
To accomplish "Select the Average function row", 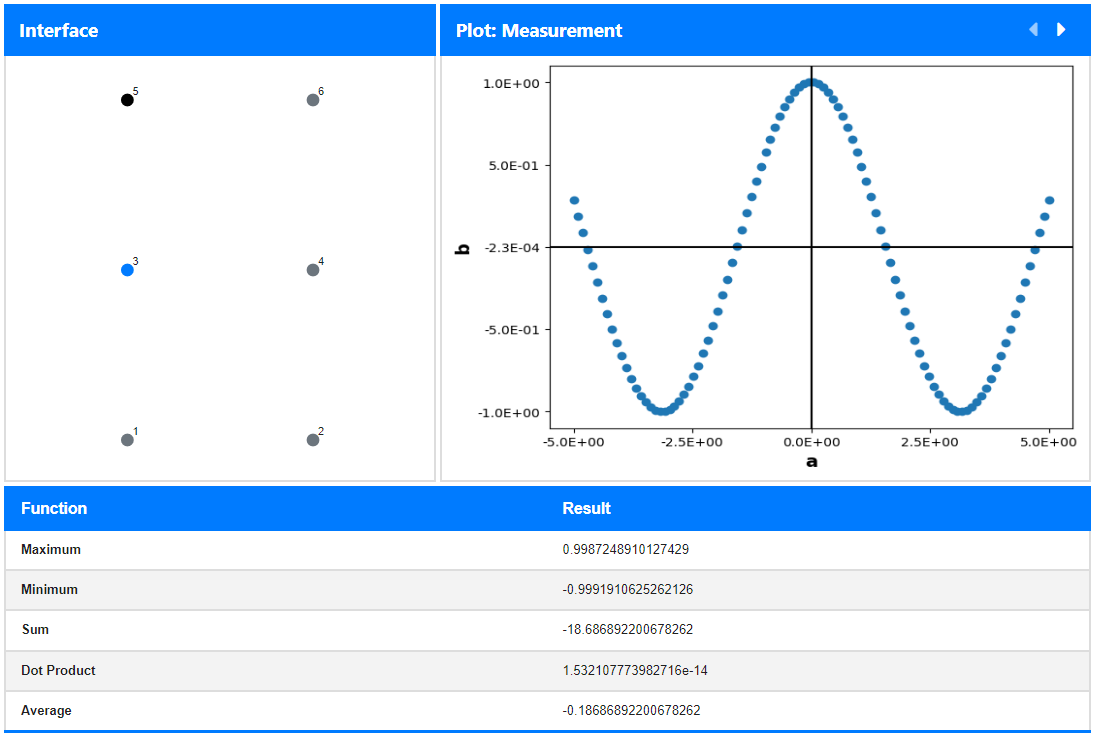I will coord(547,711).
